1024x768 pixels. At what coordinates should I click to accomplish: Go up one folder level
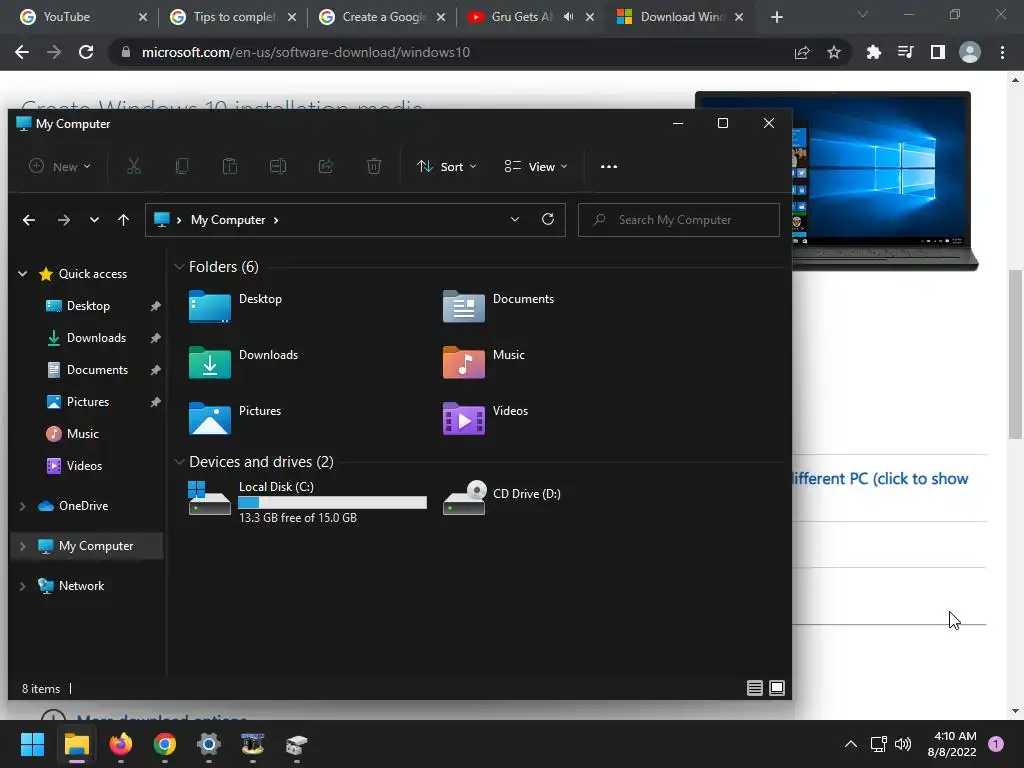tap(123, 220)
